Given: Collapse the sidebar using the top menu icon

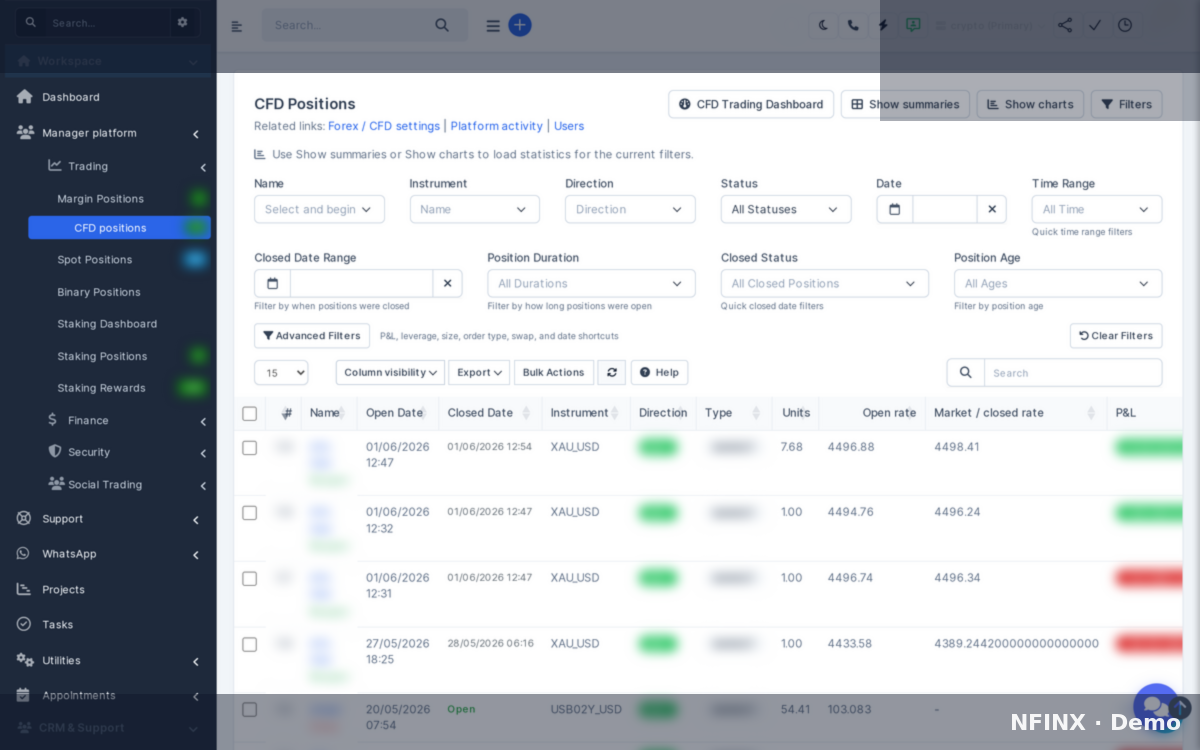Looking at the screenshot, I should tap(237, 26).
